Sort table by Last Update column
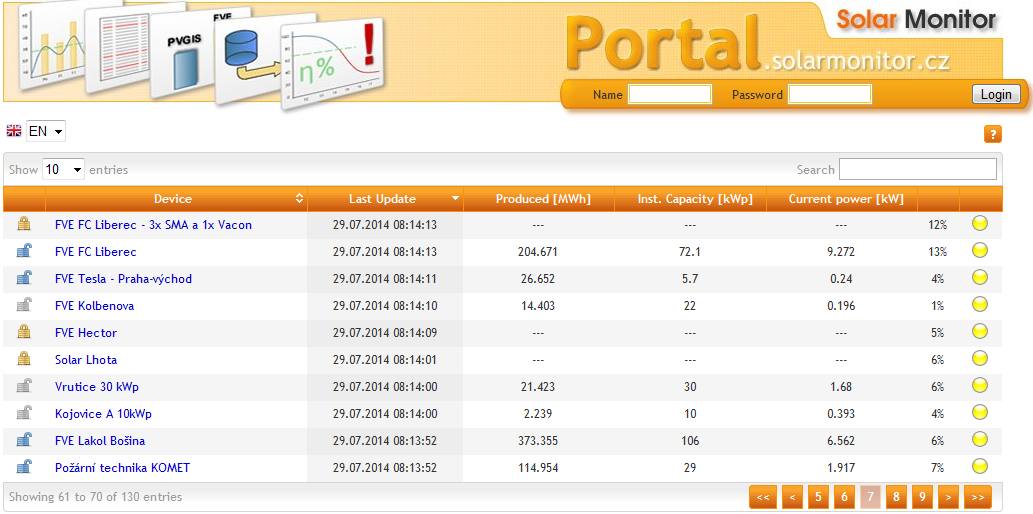Viewport: 1033px width, 514px height. coord(385,199)
